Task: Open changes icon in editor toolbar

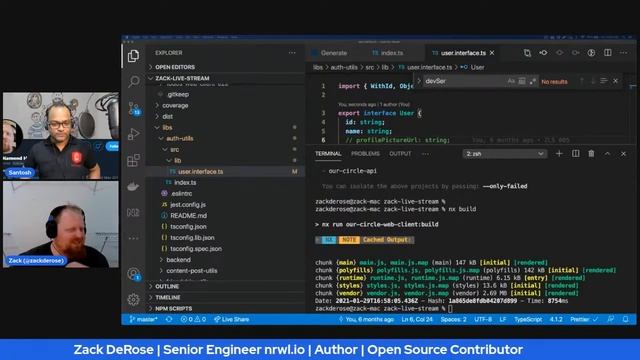Action: 527,53
